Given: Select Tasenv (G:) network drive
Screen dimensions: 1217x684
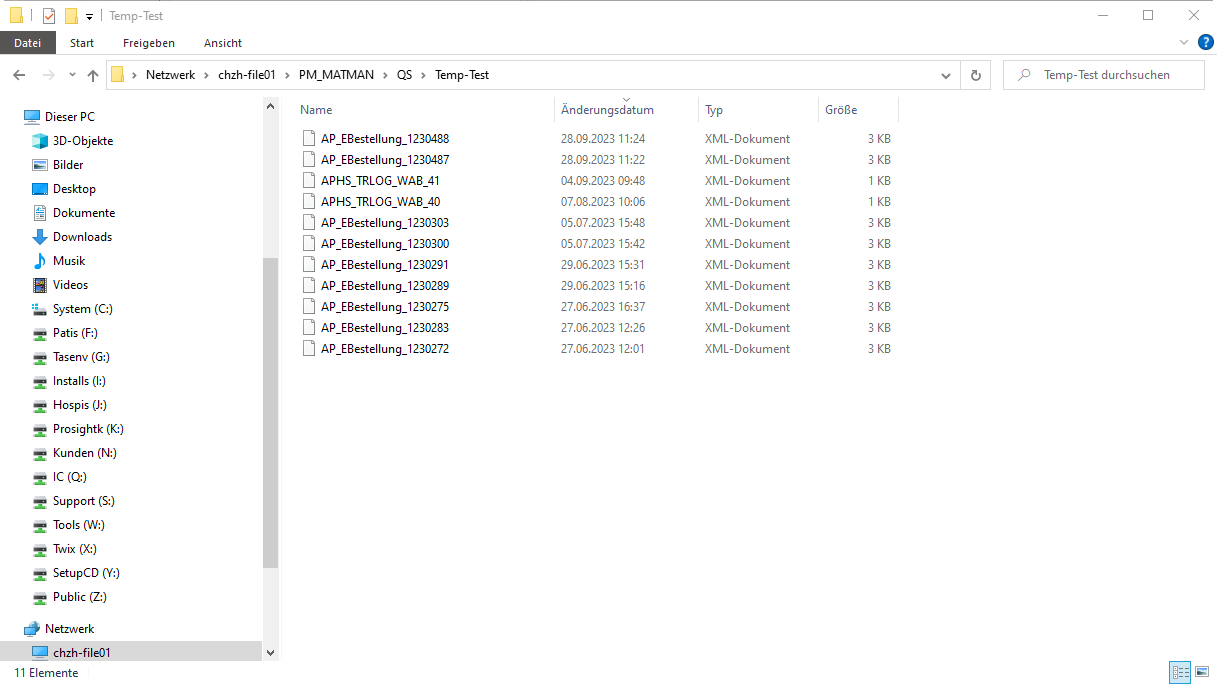Looking at the screenshot, I should coord(81,357).
